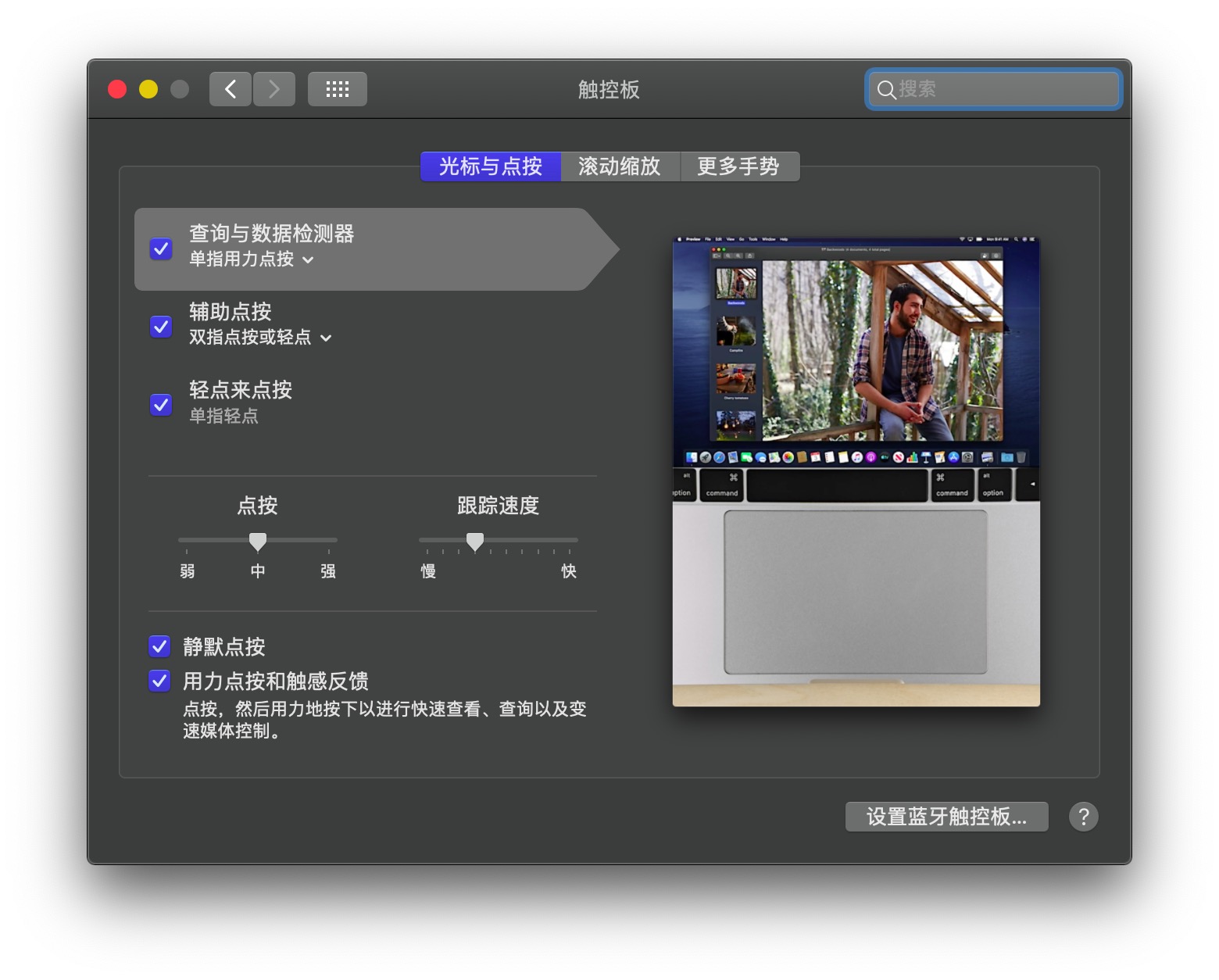Toggle the 静默点按 checkbox

[159, 646]
